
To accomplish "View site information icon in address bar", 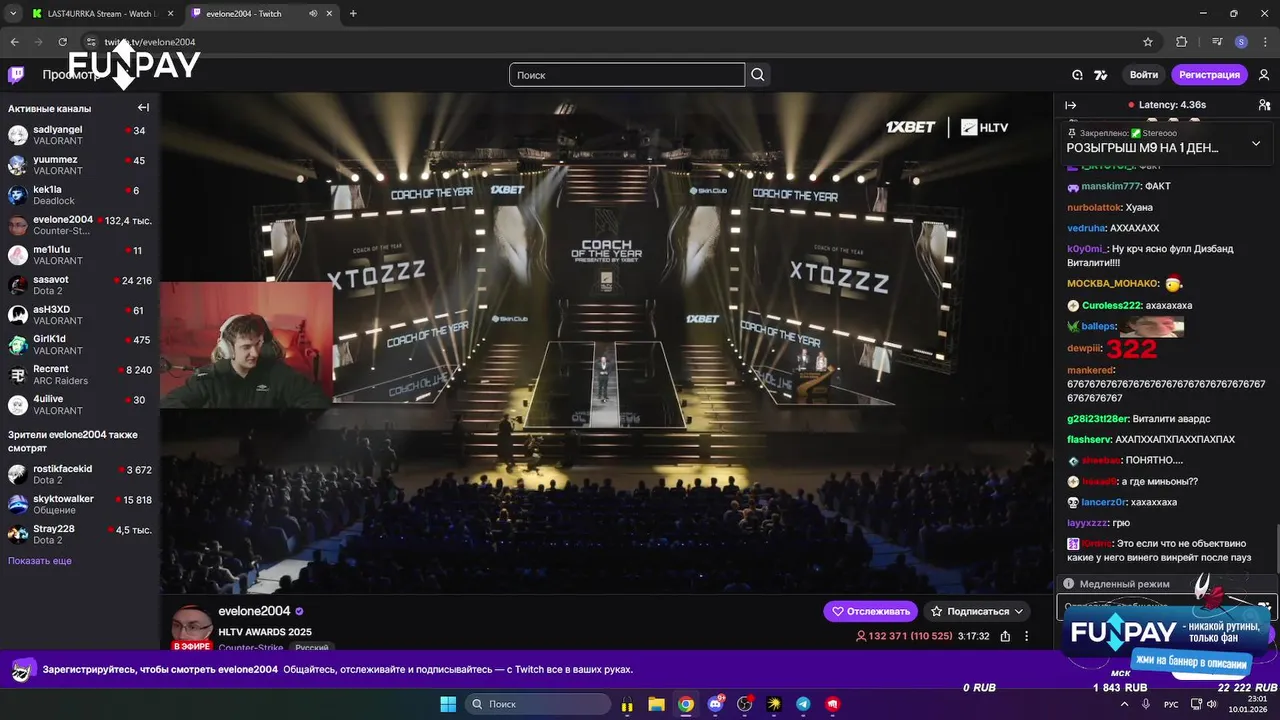I will pos(91,42).
